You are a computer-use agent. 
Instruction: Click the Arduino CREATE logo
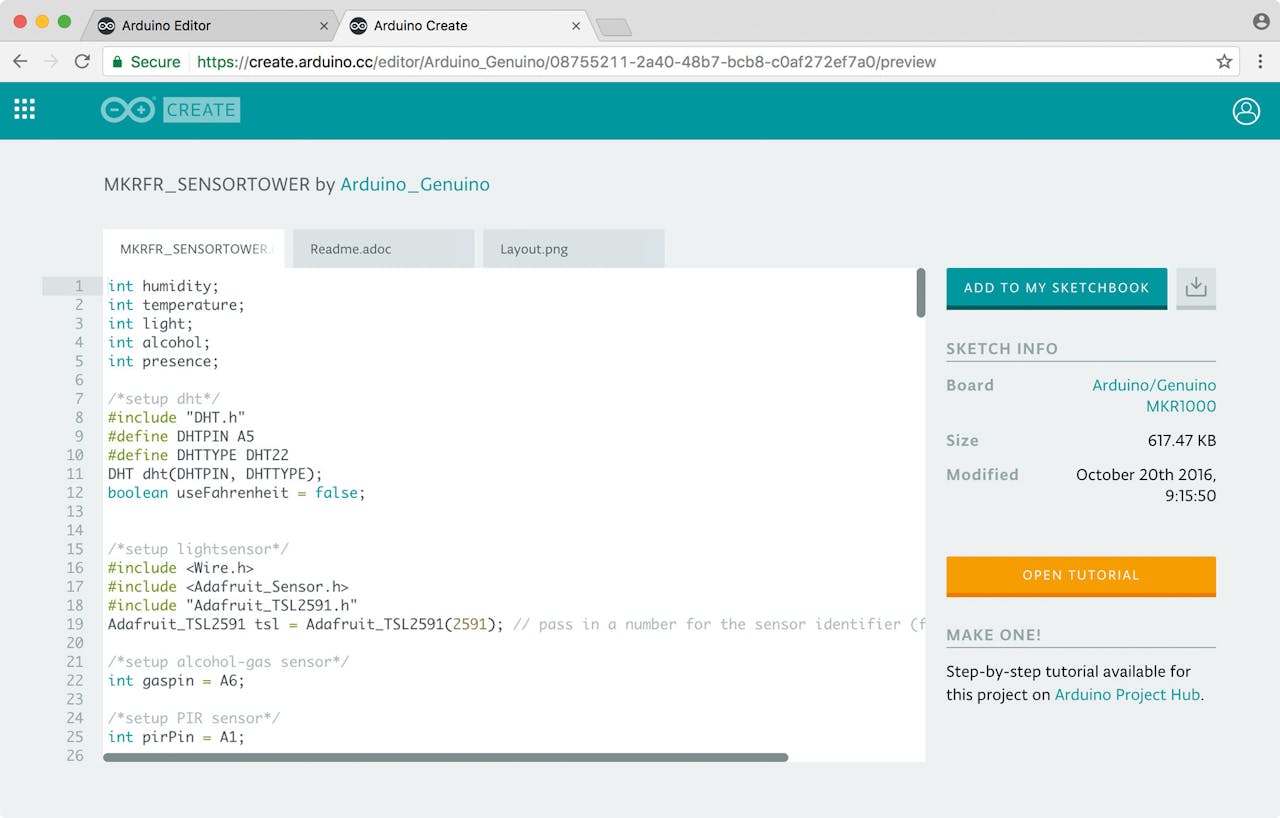tap(169, 110)
